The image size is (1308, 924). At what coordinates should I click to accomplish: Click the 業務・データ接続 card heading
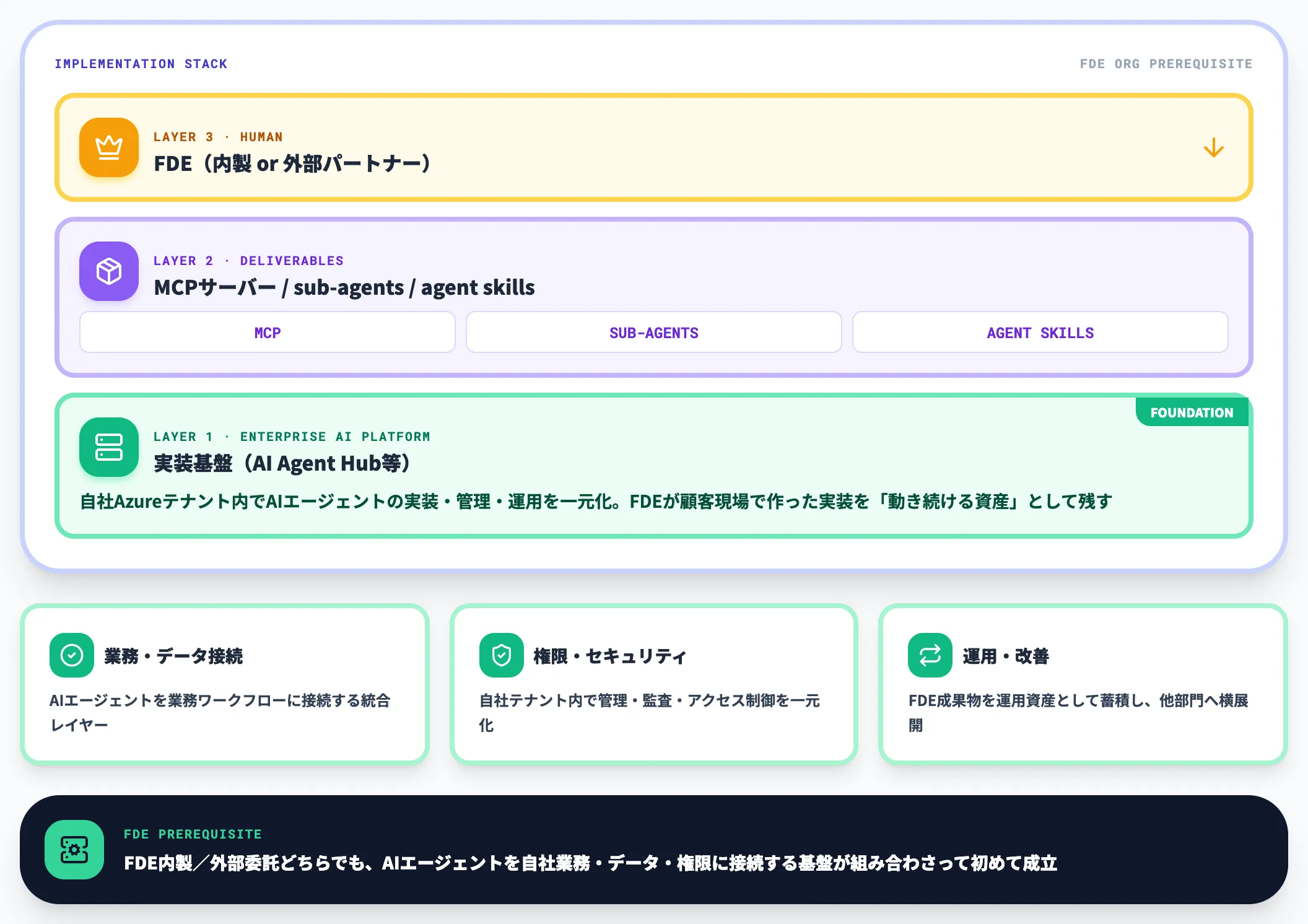click(173, 656)
